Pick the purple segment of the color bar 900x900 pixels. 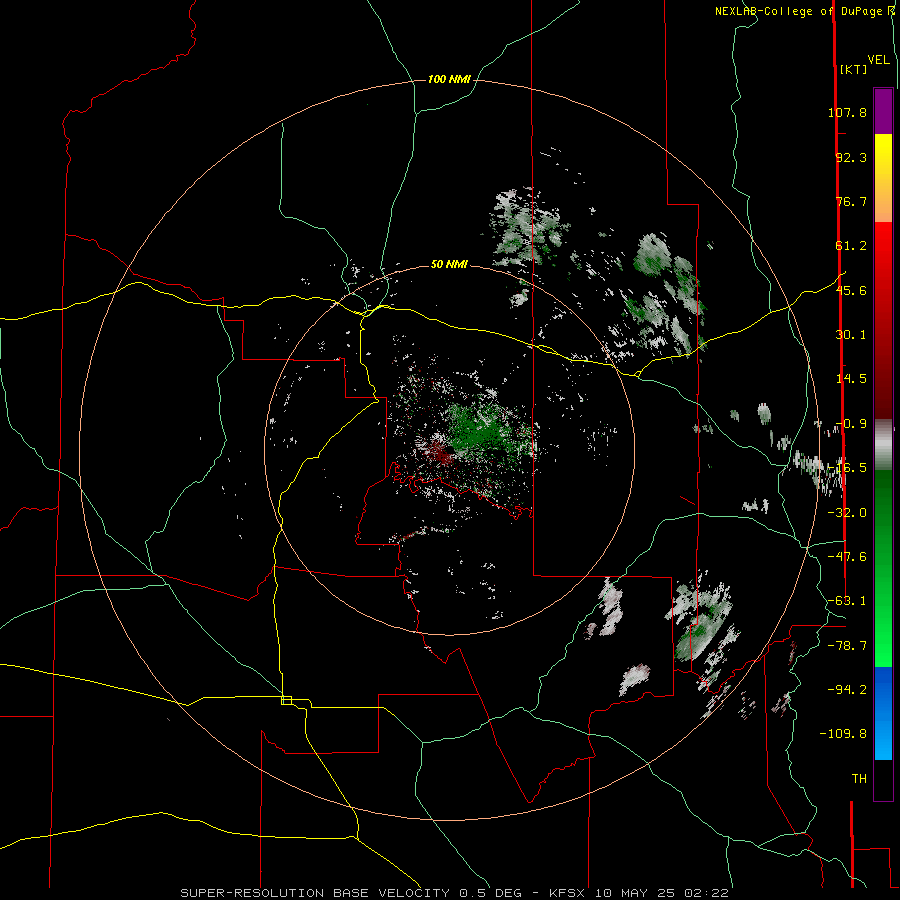pyautogui.click(x=883, y=111)
